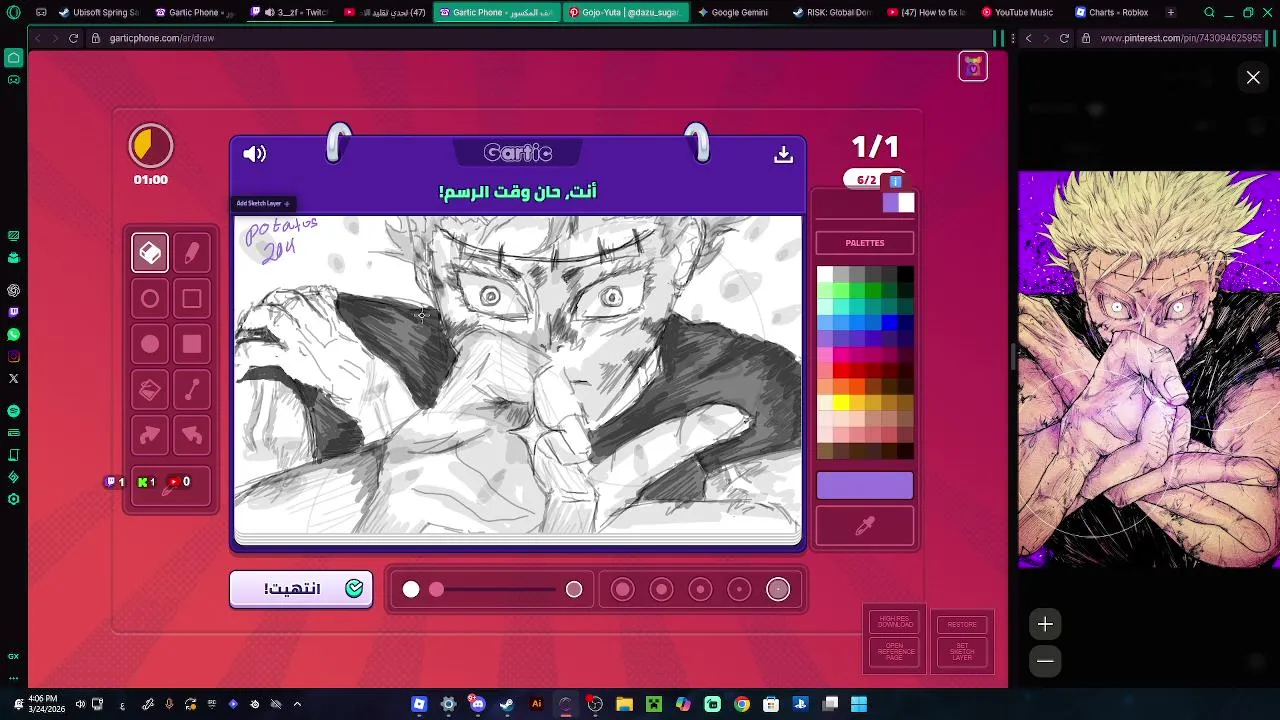Click the Pinterest reference image thumbnail

click(1149, 369)
